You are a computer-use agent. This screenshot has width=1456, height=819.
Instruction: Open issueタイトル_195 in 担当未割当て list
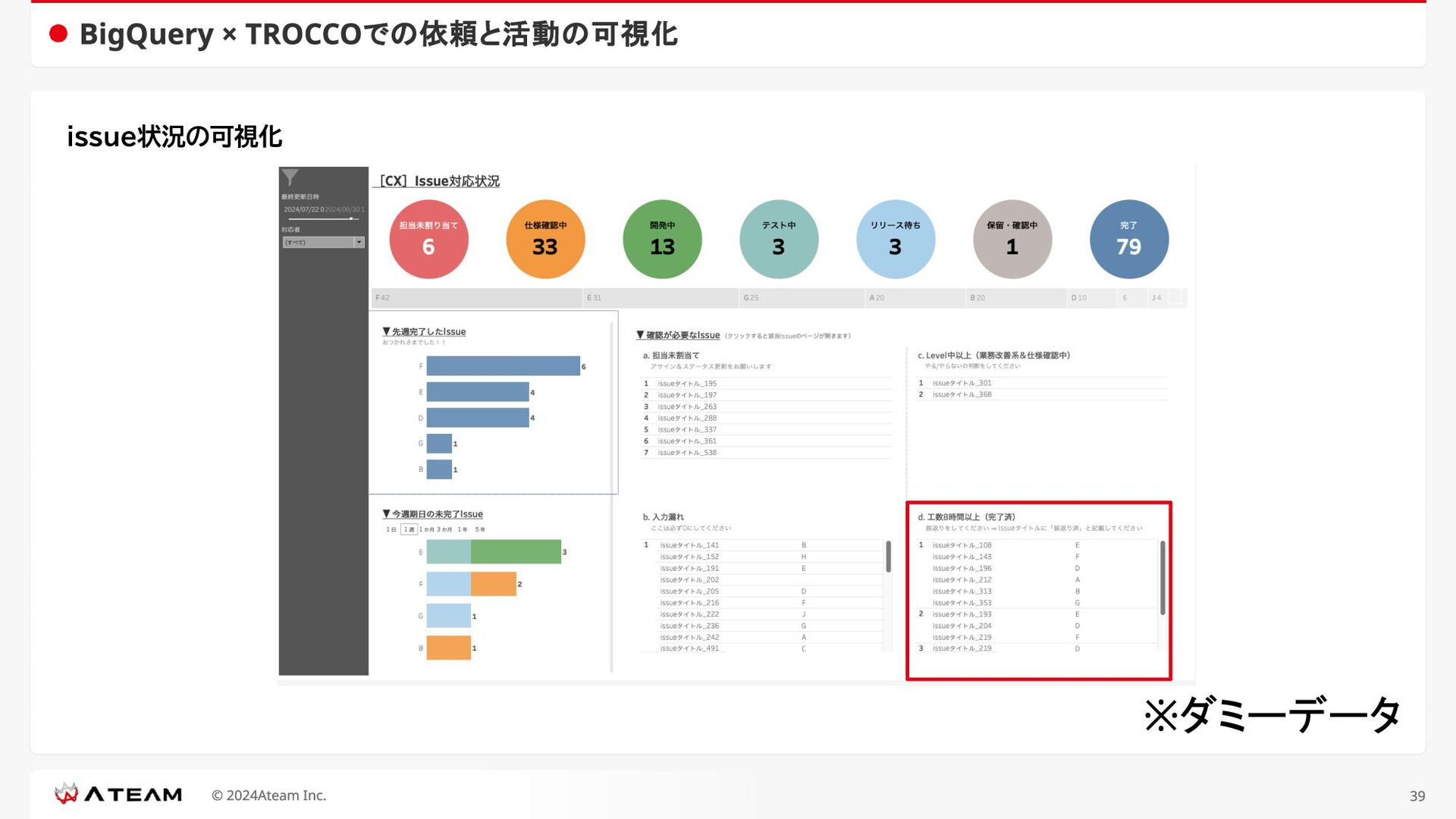coord(687,384)
